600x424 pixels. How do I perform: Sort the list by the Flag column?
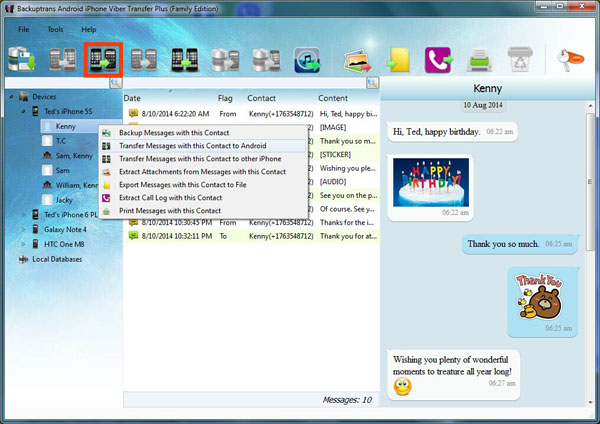[225, 98]
